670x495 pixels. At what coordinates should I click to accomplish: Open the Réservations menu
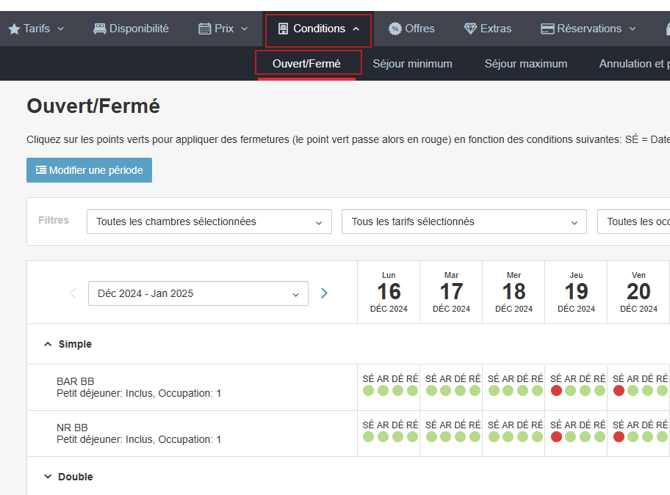[x=588, y=29]
